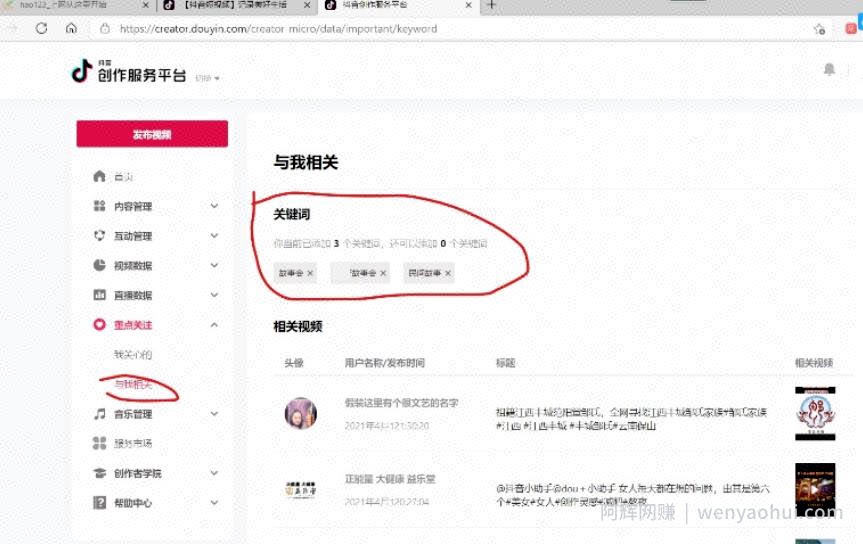Image resolution: width=863 pixels, height=544 pixels.
Task: Click the 音乐管理 music note icon
Action: (99, 414)
